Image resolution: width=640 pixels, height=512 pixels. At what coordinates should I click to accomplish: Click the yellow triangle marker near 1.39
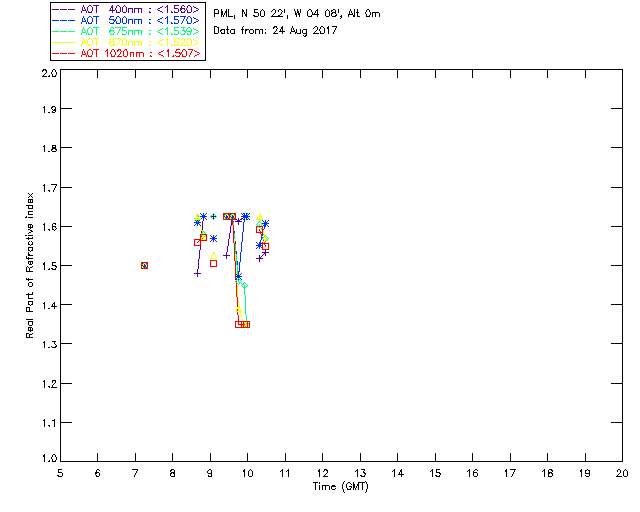tap(239, 310)
